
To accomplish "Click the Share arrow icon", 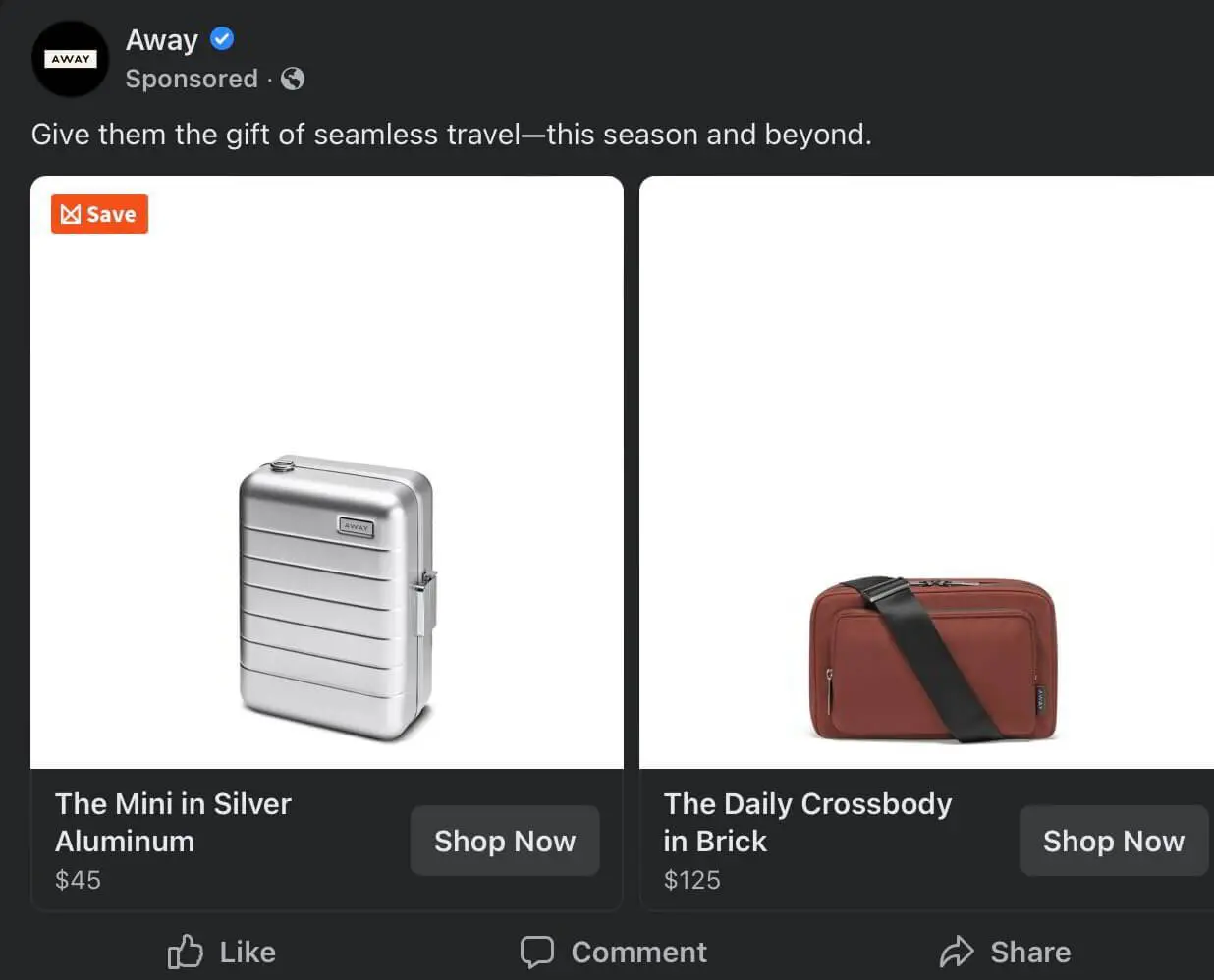I will (960, 951).
